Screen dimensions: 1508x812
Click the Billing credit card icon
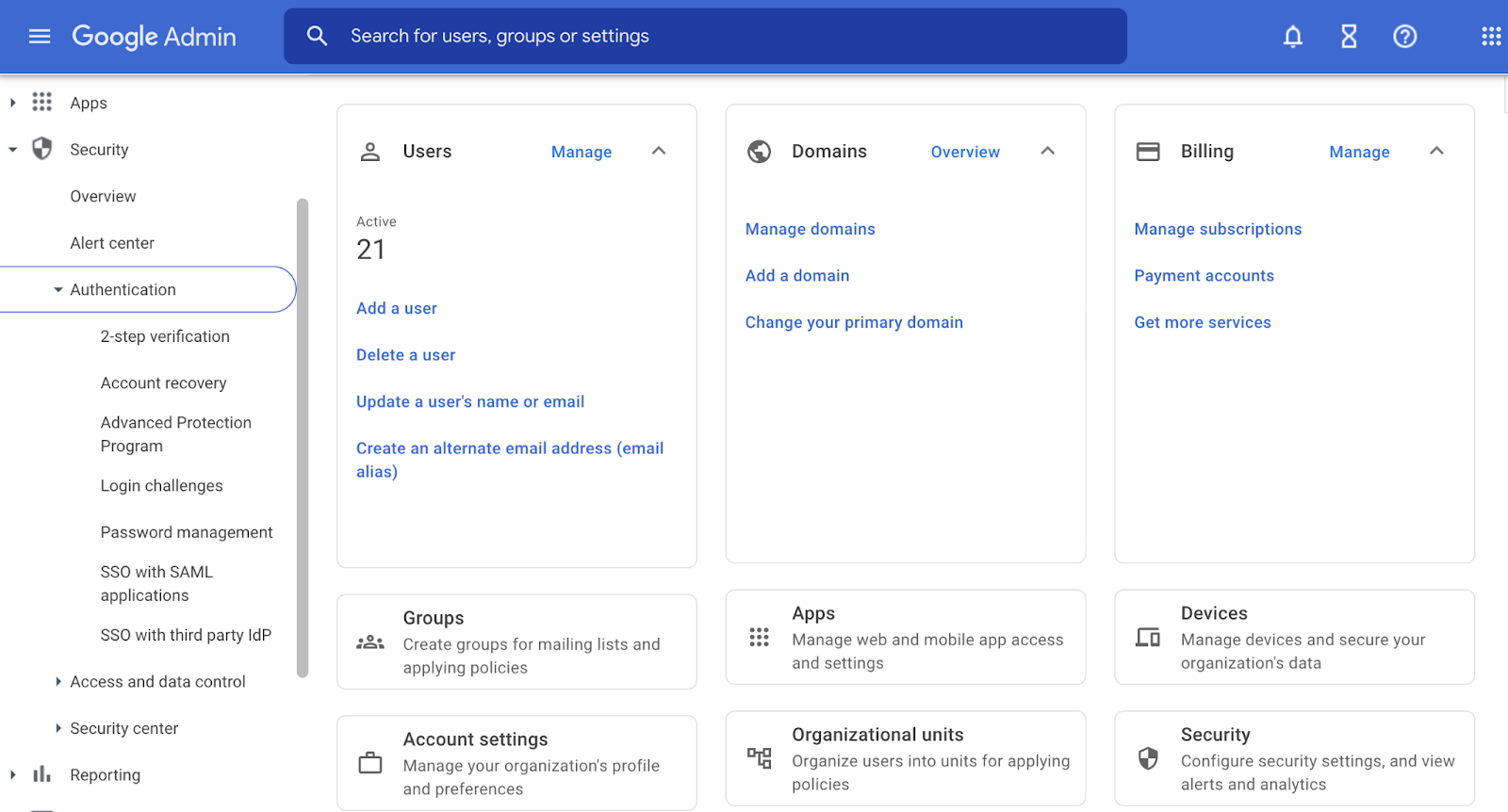point(1148,152)
